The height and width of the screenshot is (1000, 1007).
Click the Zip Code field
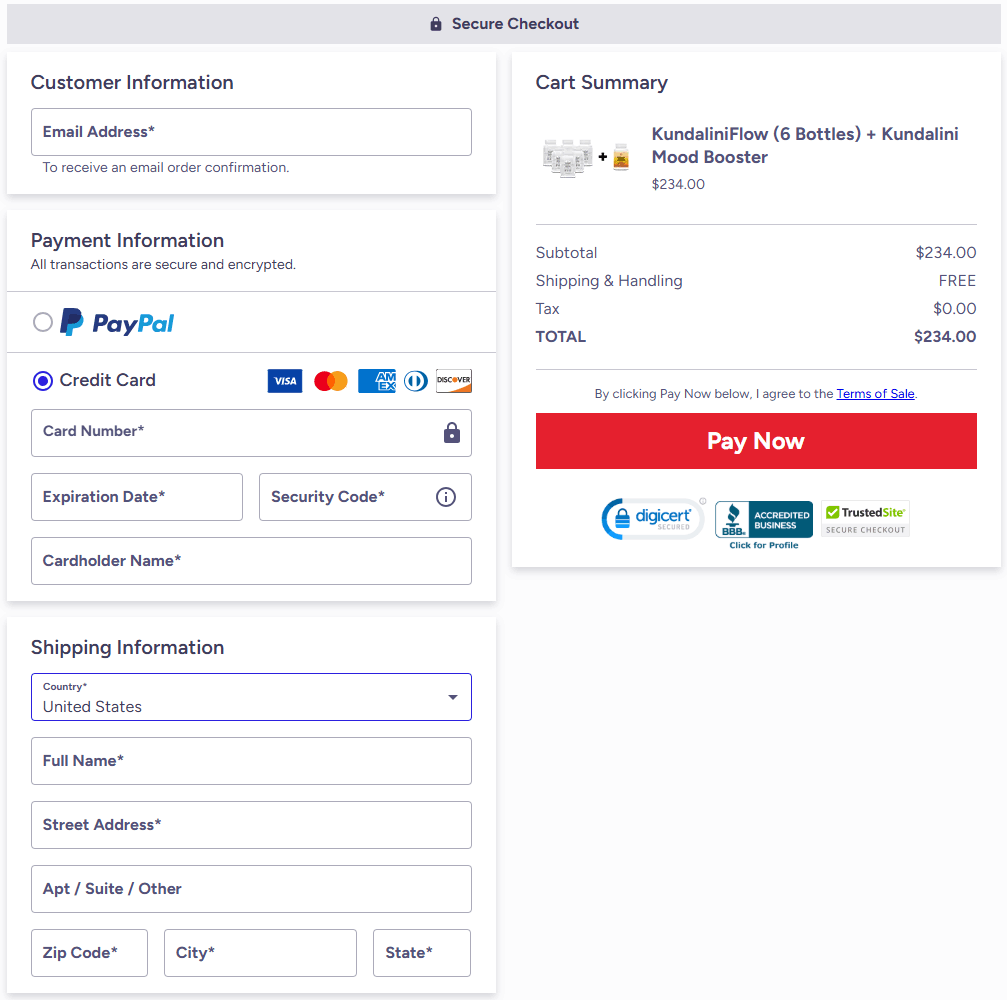click(x=89, y=953)
